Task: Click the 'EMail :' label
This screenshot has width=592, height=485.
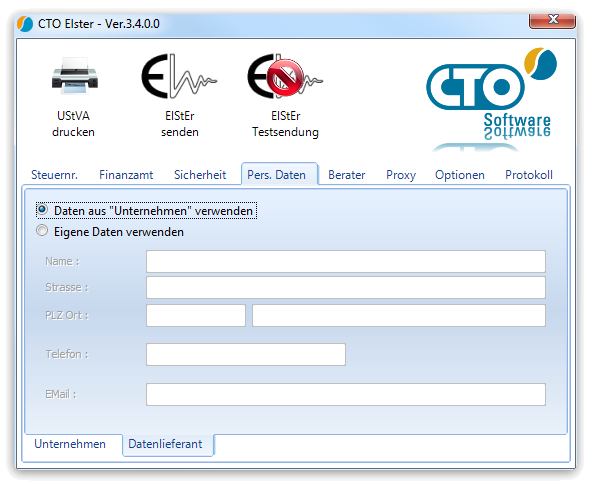Action: (61, 394)
